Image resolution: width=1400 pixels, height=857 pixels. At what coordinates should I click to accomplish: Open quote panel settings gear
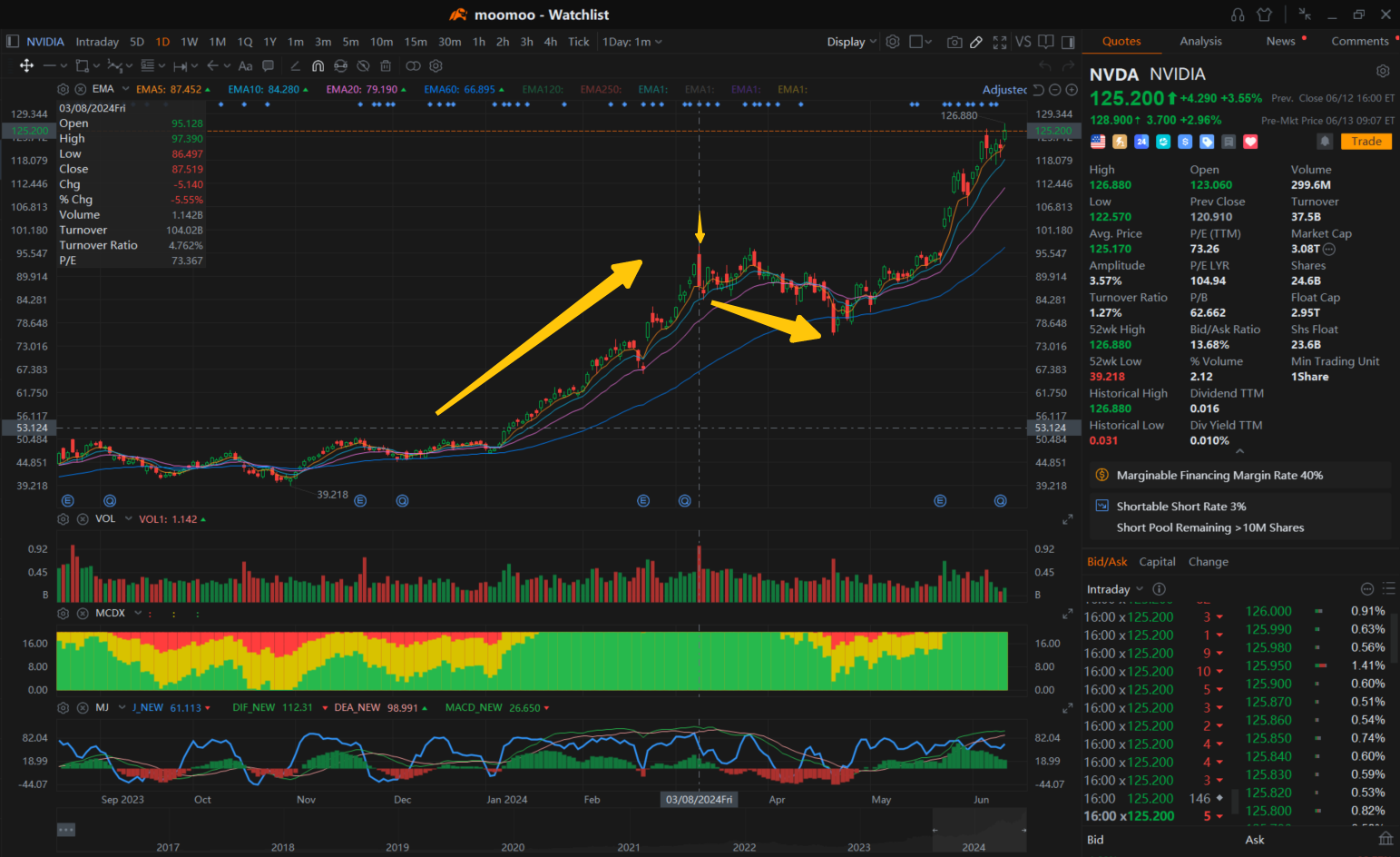point(1383,71)
